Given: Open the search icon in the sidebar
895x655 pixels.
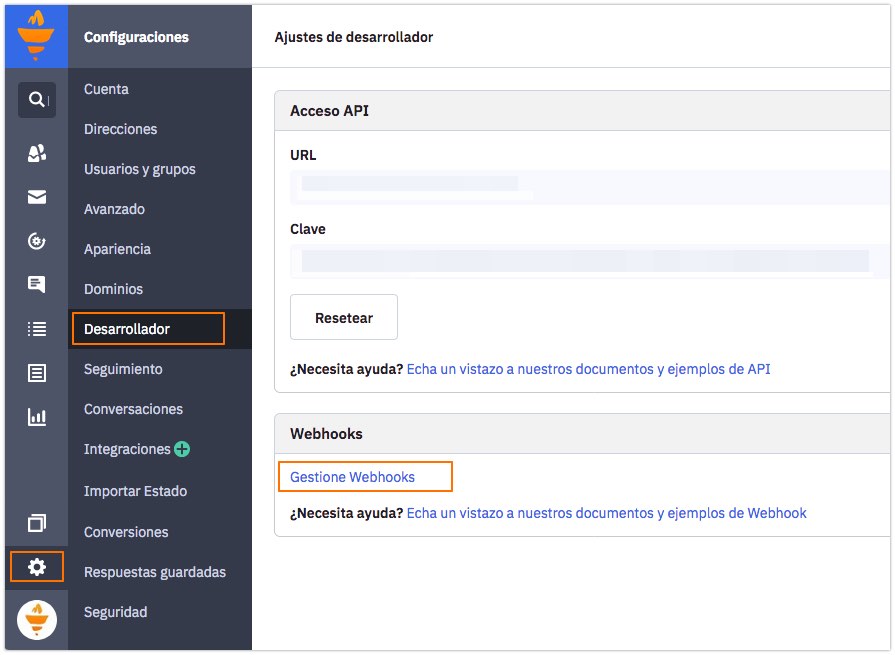Looking at the screenshot, I should click(x=37, y=100).
